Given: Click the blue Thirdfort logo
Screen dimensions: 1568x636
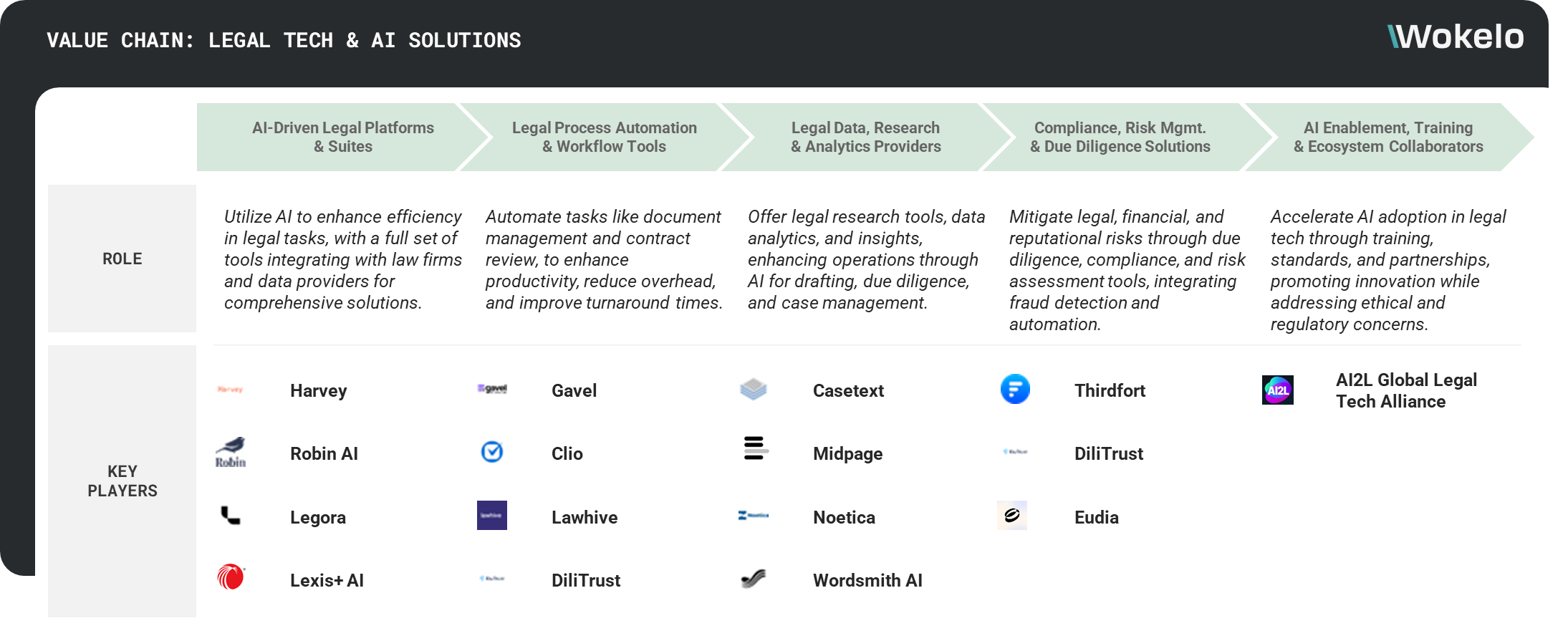Looking at the screenshot, I should pyautogui.click(x=1015, y=389).
